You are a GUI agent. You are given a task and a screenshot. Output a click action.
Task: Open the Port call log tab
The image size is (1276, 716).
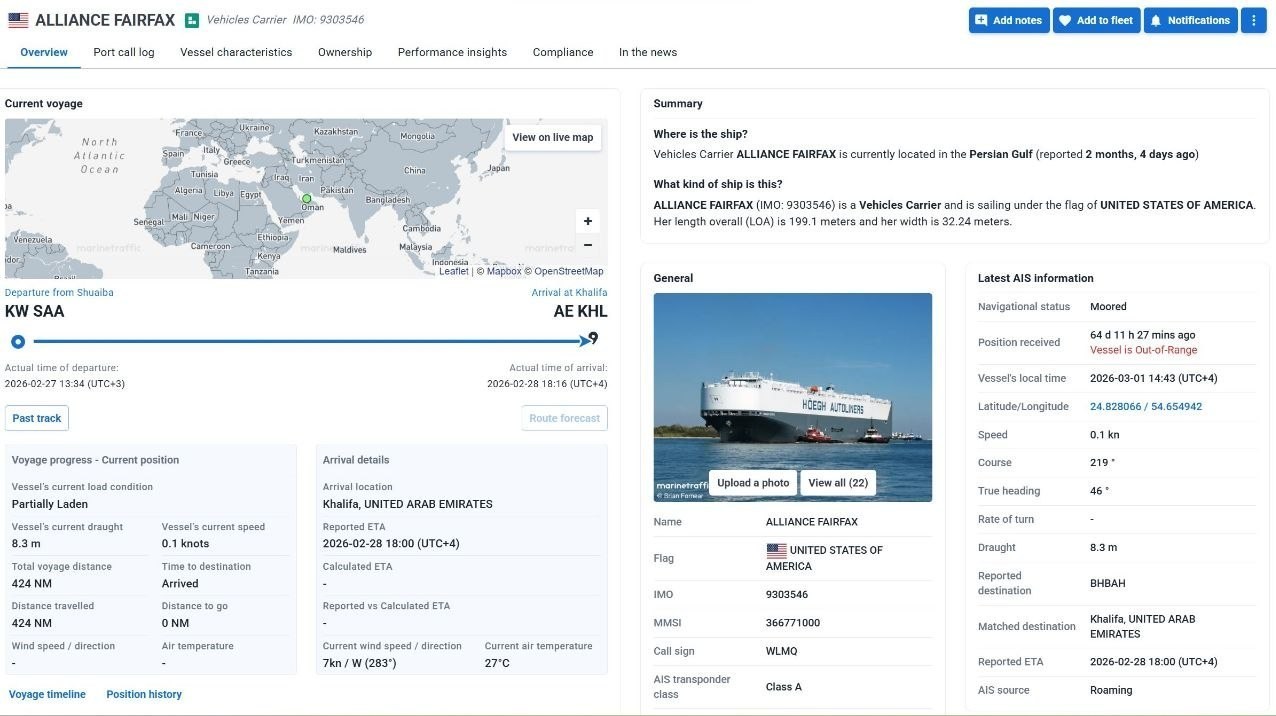[x=124, y=52]
